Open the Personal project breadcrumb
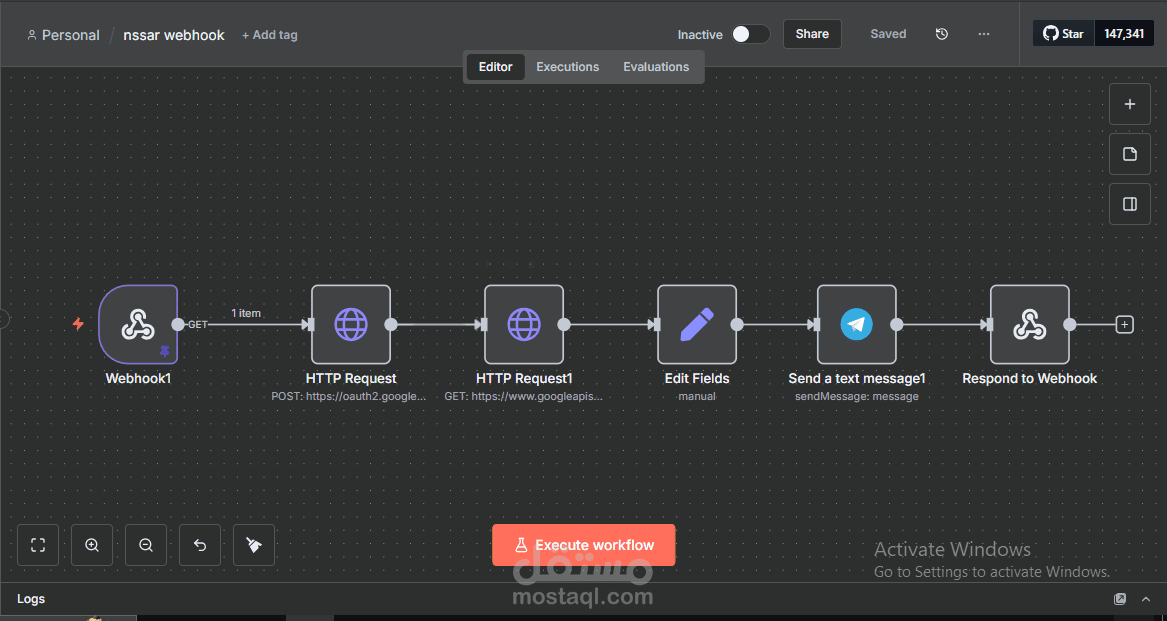The height and width of the screenshot is (621, 1167). click(63, 35)
